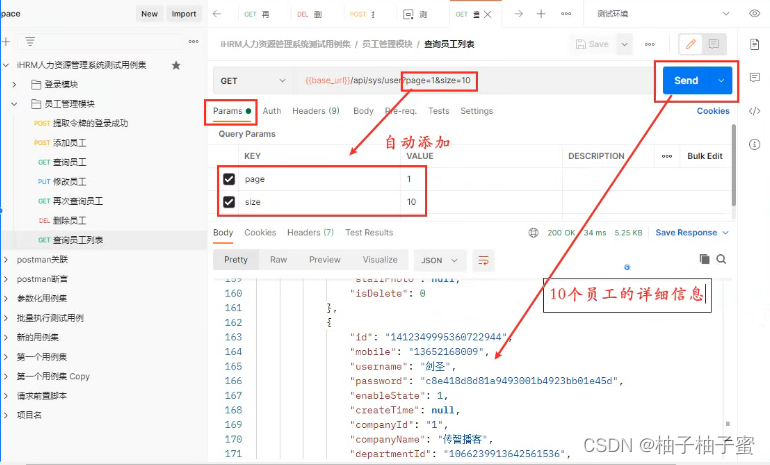Image resolution: width=770 pixels, height=465 pixels.
Task: Click the plus icon to create collection
Action: [x=6, y=42]
